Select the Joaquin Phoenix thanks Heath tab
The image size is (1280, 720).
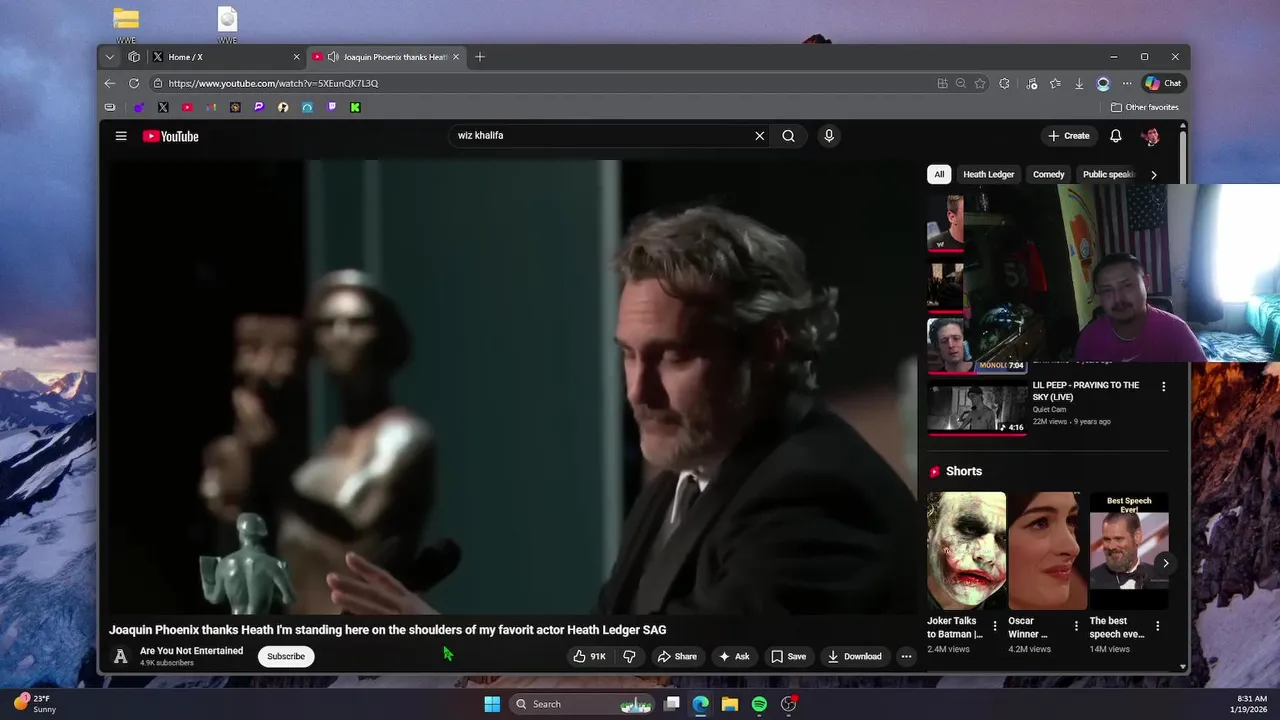coord(385,57)
